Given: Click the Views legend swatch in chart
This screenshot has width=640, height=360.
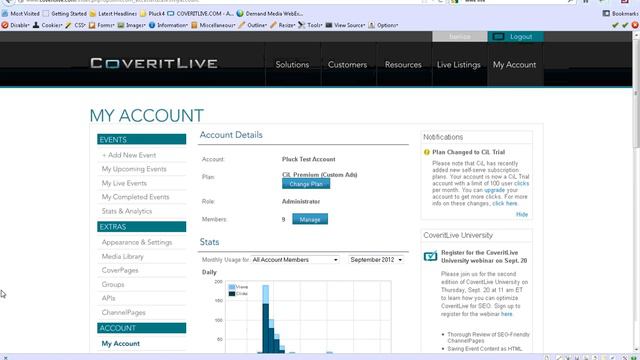Looking at the screenshot, I should coord(232,287).
